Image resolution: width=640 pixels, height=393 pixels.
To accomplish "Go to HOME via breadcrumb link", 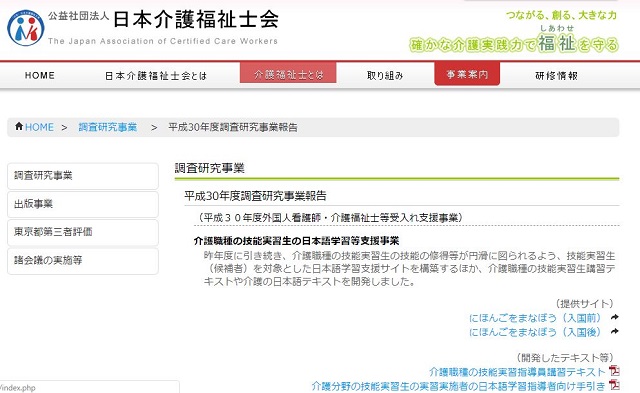I will (39, 127).
